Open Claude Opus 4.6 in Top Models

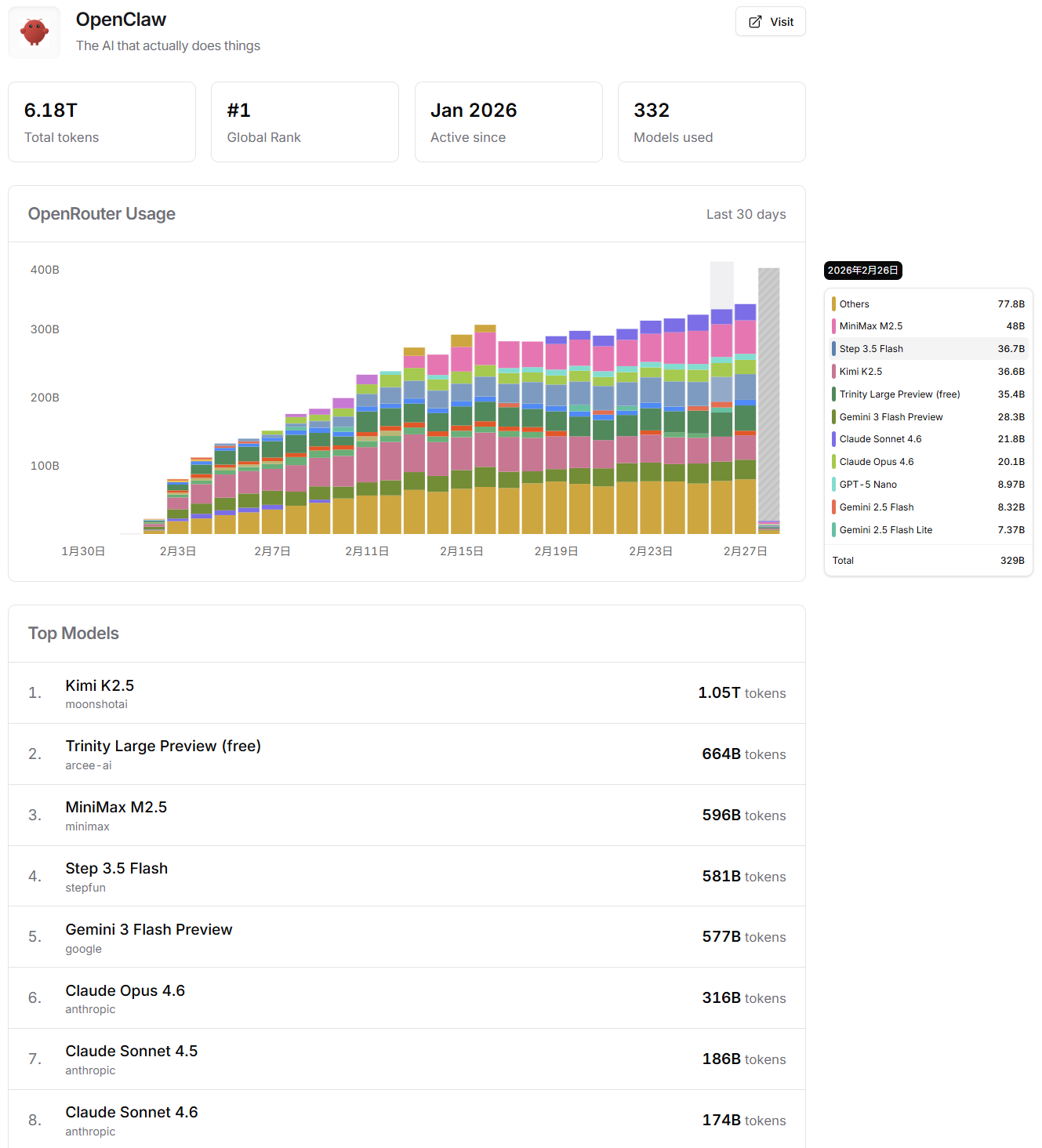[x=125, y=991]
